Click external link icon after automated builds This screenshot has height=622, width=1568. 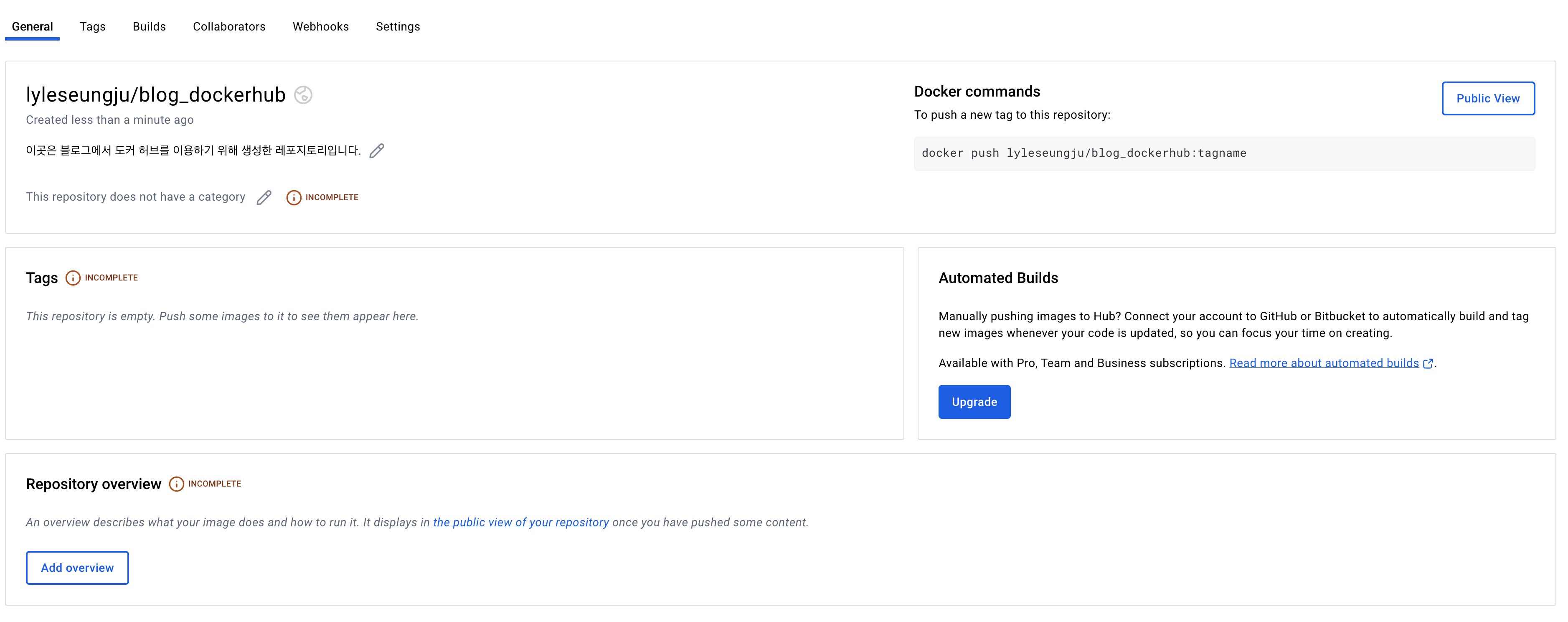coord(1427,364)
